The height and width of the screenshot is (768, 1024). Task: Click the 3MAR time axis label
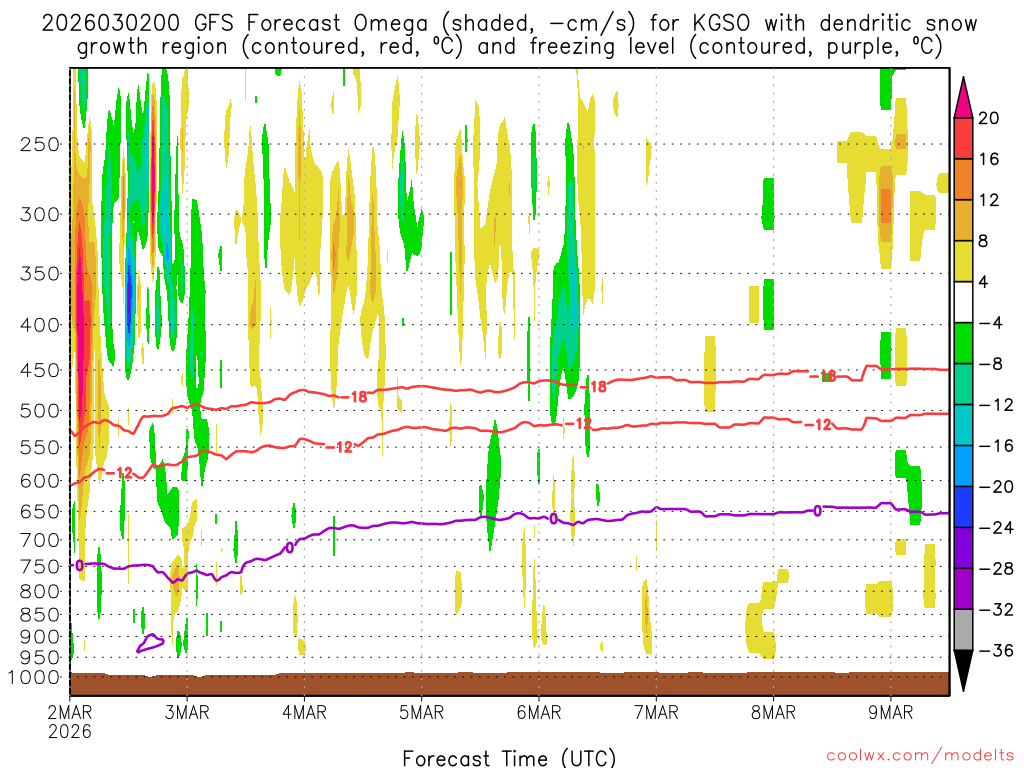click(187, 712)
